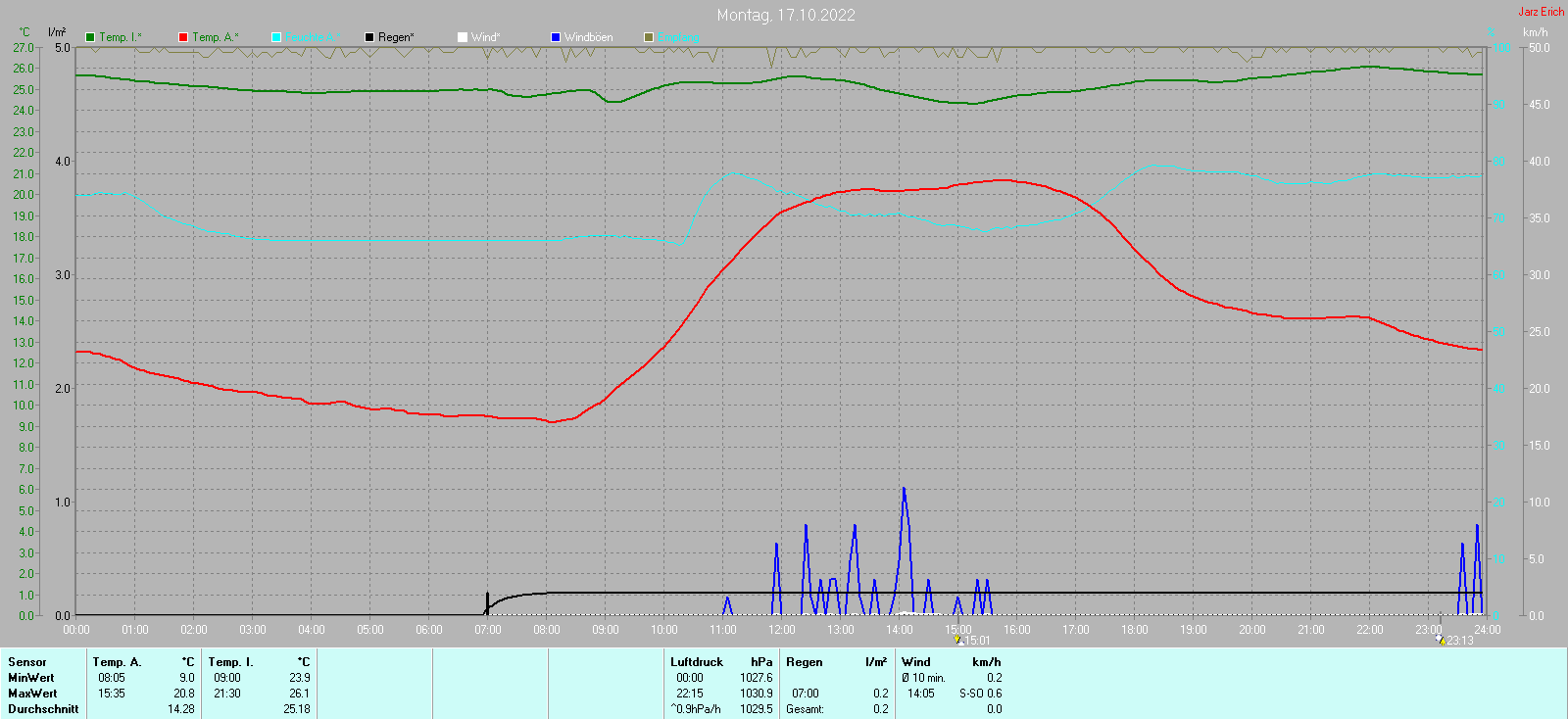Click the 'Luftdruck' column header

tap(697, 662)
